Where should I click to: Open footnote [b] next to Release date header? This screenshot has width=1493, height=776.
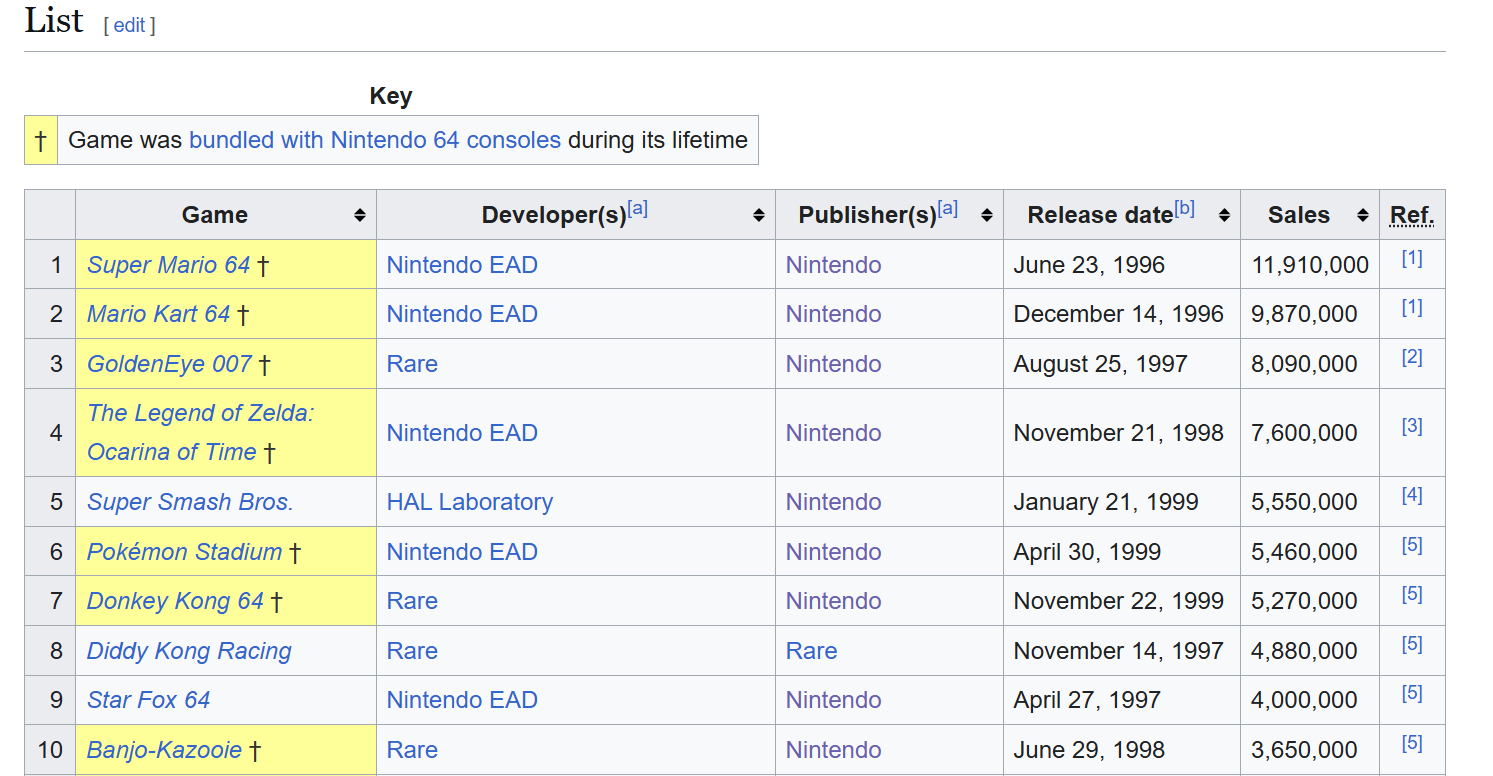1184,209
